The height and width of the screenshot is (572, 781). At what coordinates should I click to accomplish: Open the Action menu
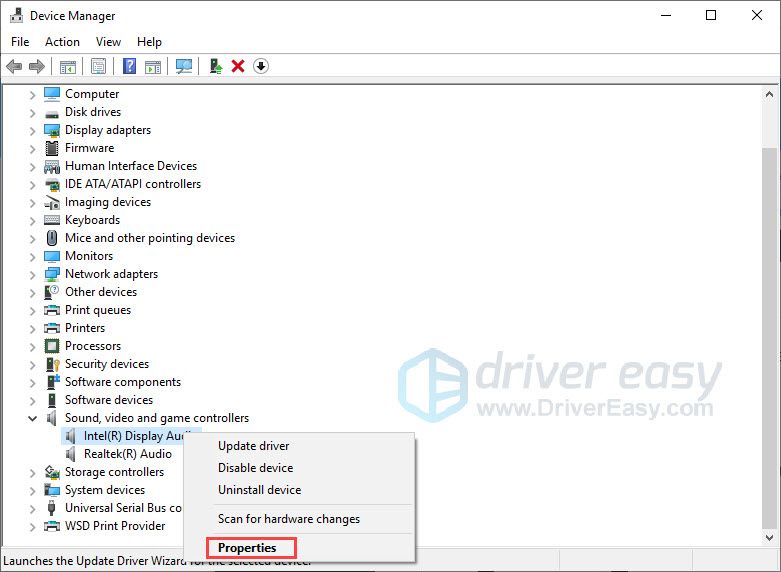62,42
